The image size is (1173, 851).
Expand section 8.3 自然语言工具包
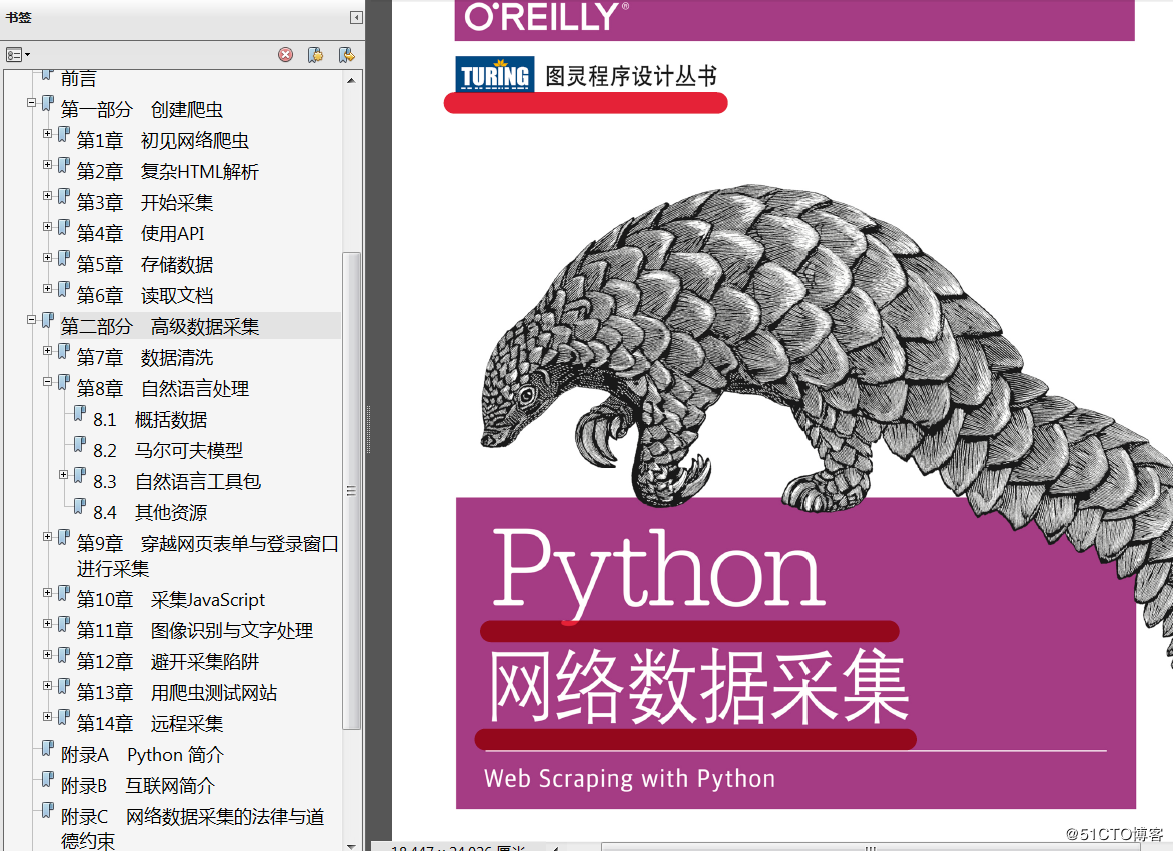pos(64,474)
